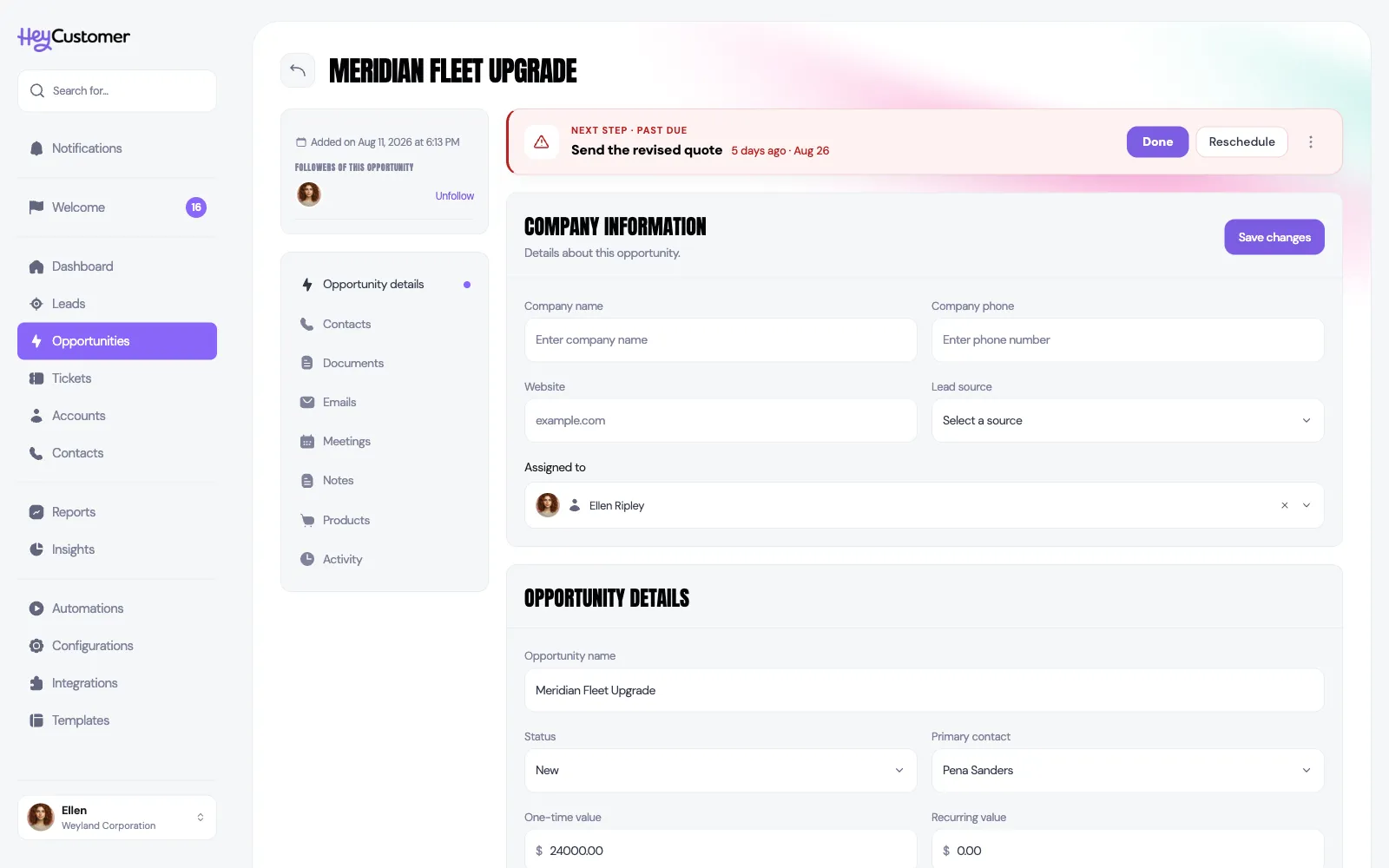This screenshot has height=868, width=1389.
Task: Click the Unfollow link
Action: point(455,196)
